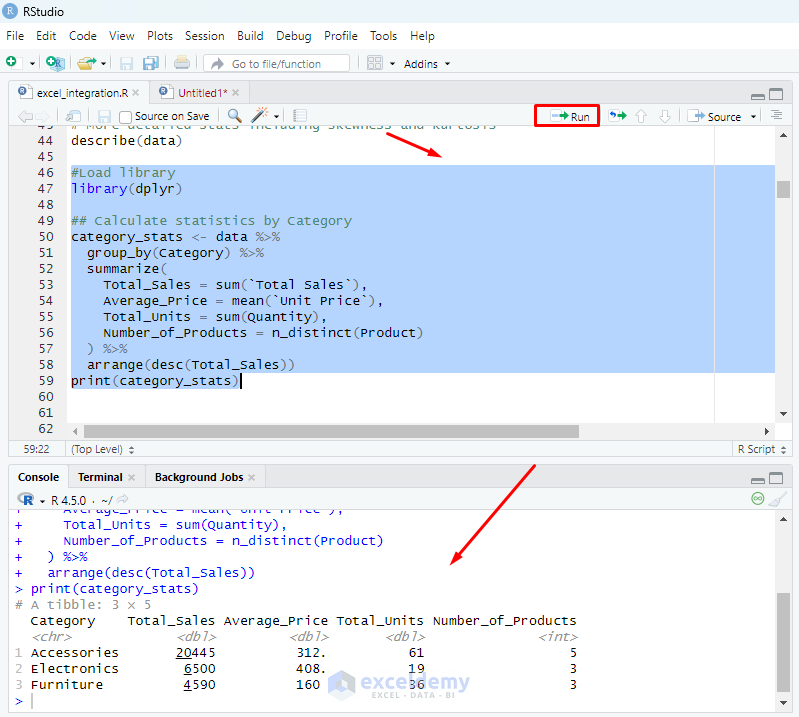
Task: Expand the Source options dropdown arrow
Action: coord(753,117)
